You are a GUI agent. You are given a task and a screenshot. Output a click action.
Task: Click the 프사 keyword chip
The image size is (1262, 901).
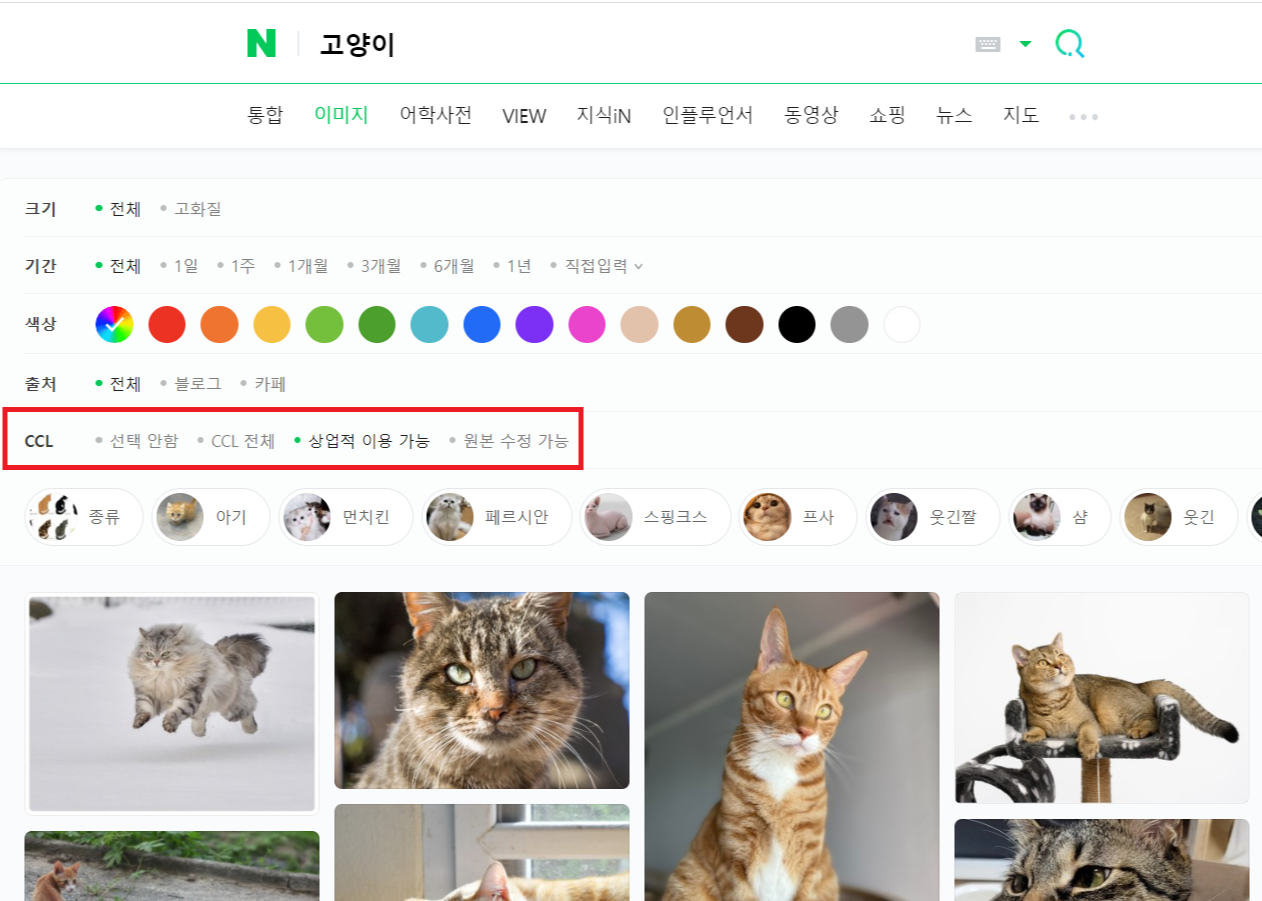(798, 517)
